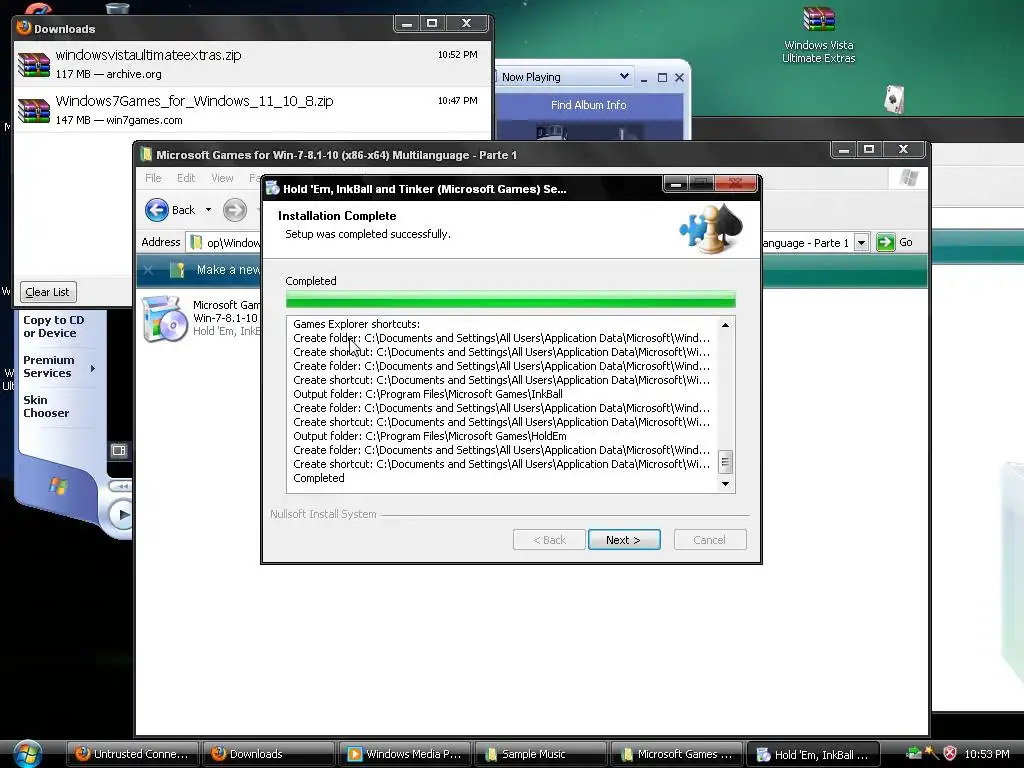This screenshot has height=768, width=1024.
Task: Click the install log scrollbar thumb
Action: click(725, 462)
